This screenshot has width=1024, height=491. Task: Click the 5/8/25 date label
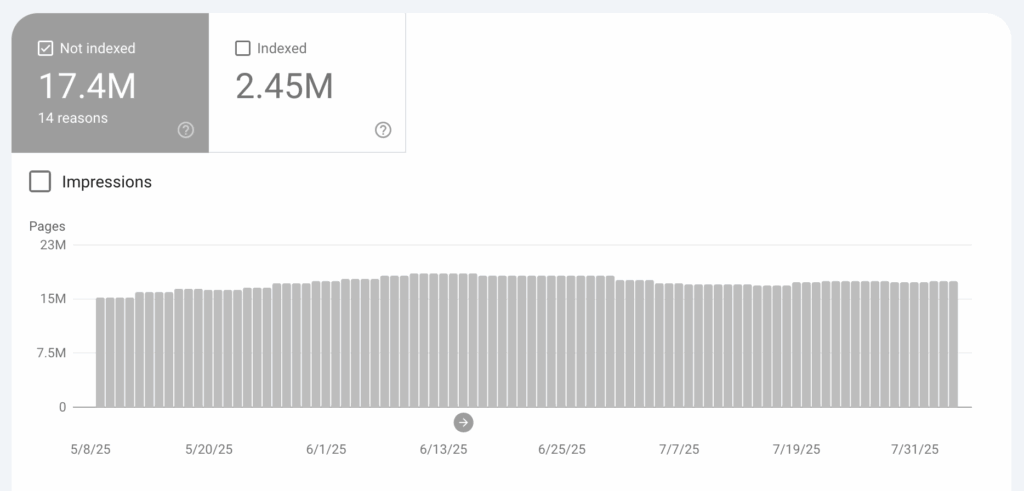tap(91, 449)
